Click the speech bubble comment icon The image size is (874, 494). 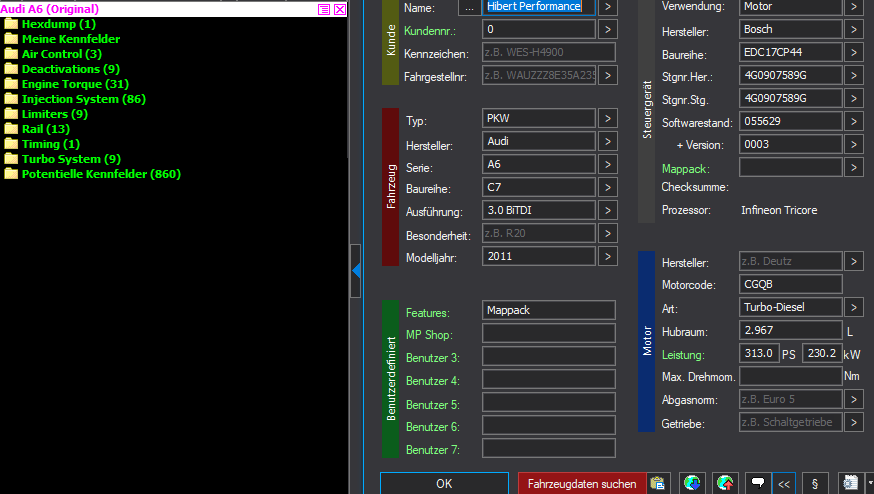pos(758,483)
